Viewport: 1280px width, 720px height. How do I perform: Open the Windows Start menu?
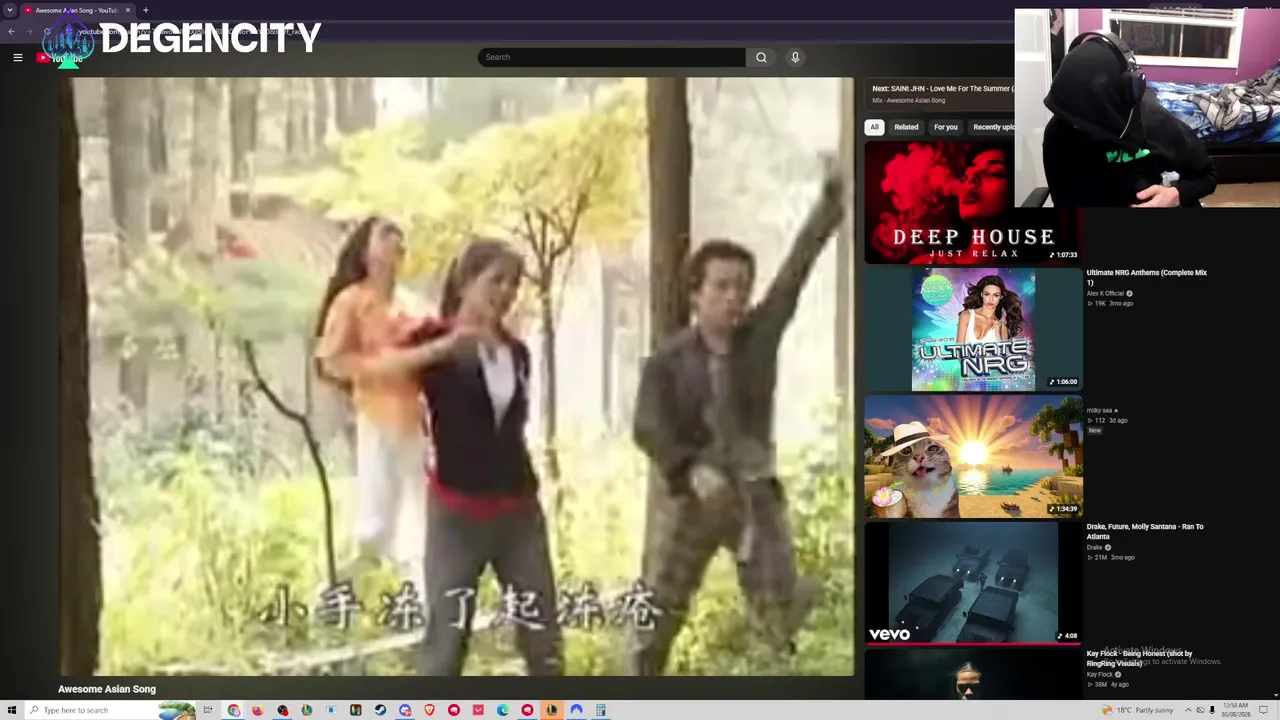[x=11, y=710]
